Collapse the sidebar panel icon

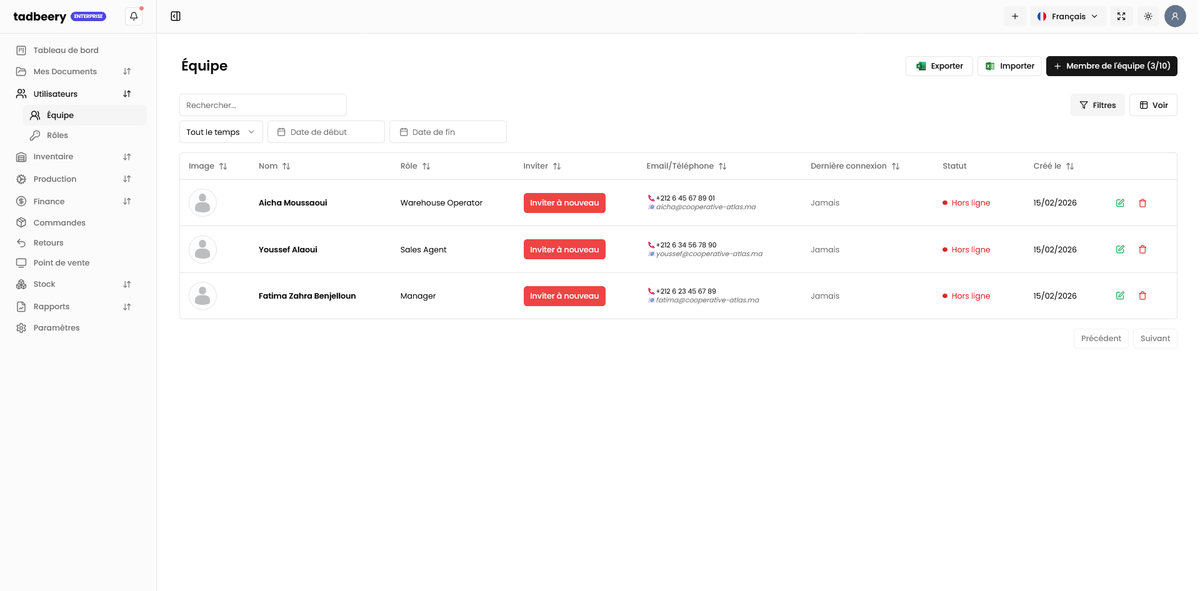(x=176, y=16)
